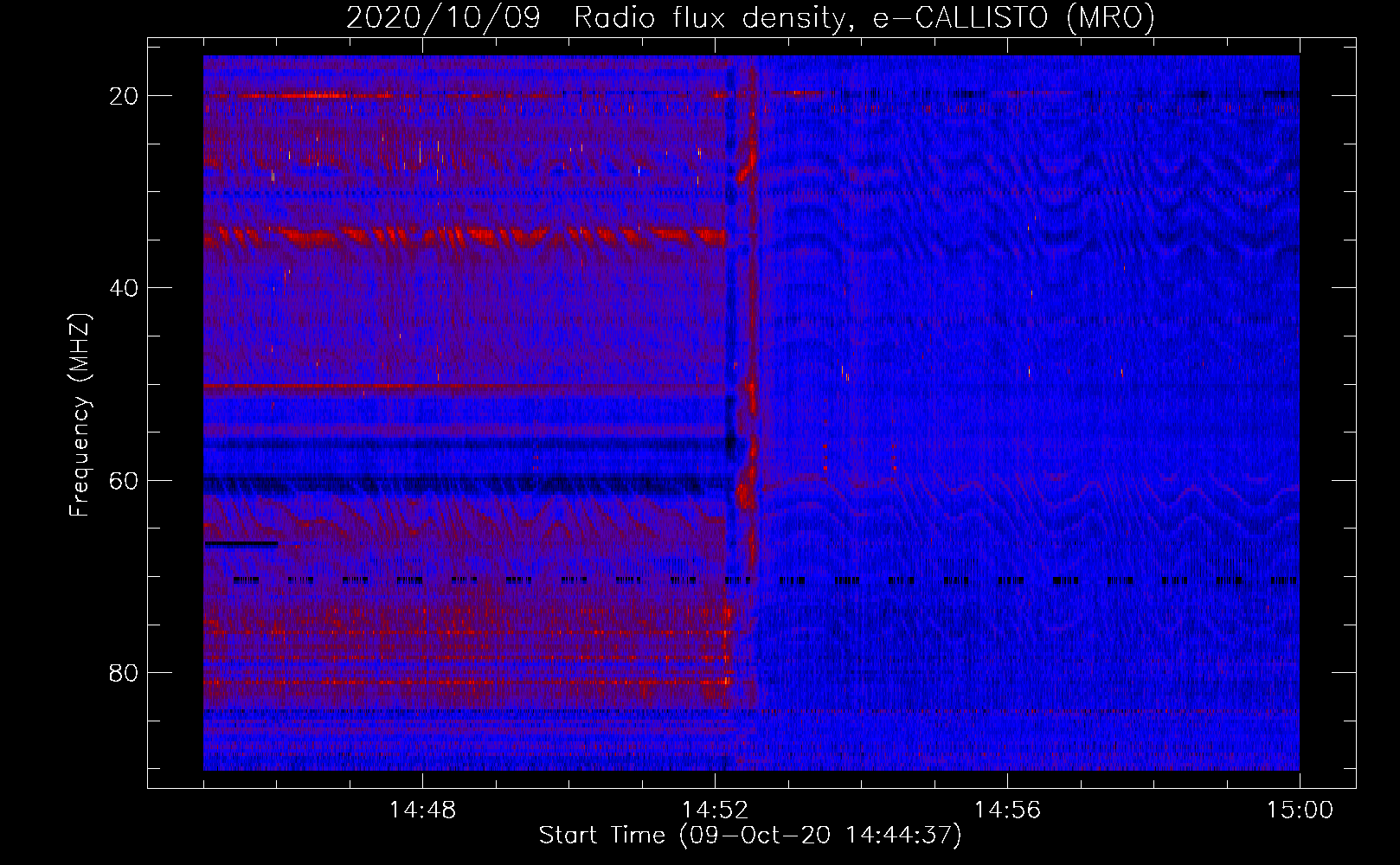This screenshot has width=1400, height=865.
Task: Click the 20 frequency tick label
Action: [x=124, y=96]
